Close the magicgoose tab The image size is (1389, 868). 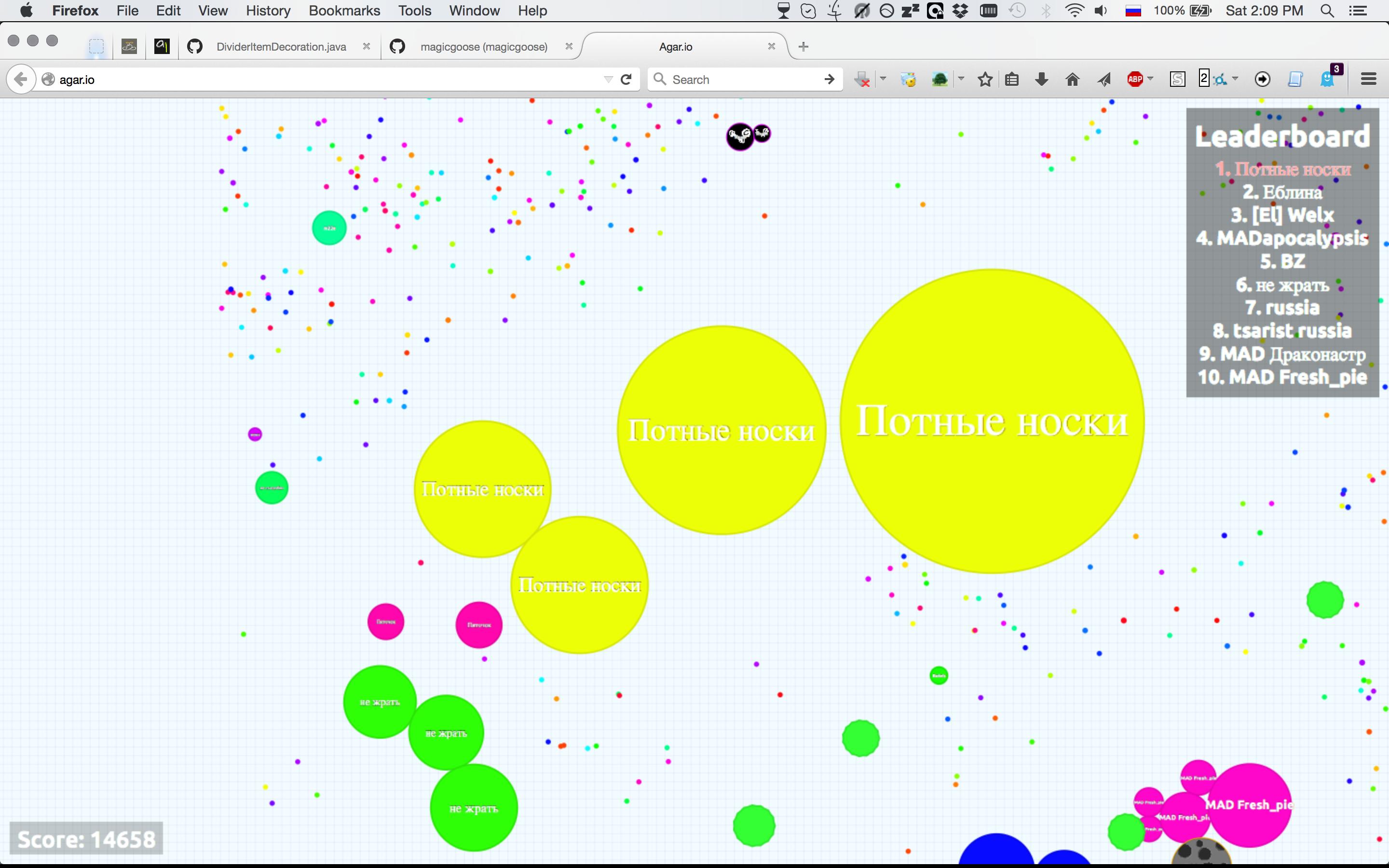coord(569,46)
